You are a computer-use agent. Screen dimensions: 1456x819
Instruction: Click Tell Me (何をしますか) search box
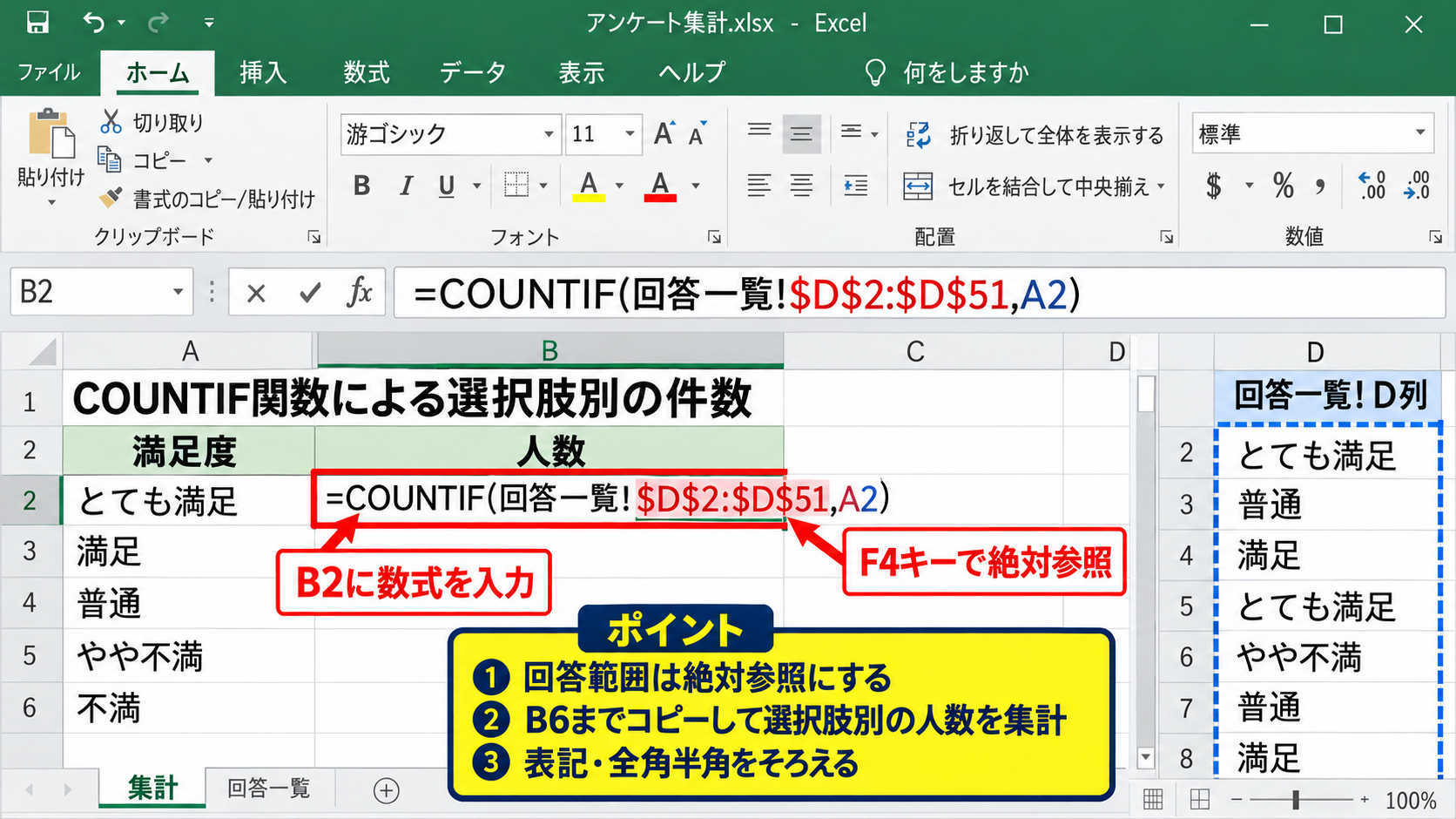(948, 72)
